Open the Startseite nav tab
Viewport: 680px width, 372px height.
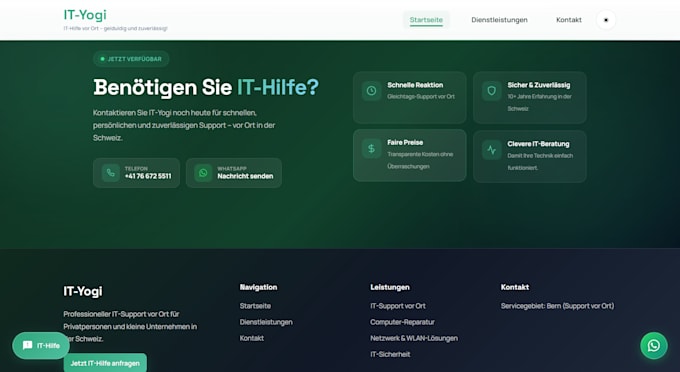coord(426,20)
